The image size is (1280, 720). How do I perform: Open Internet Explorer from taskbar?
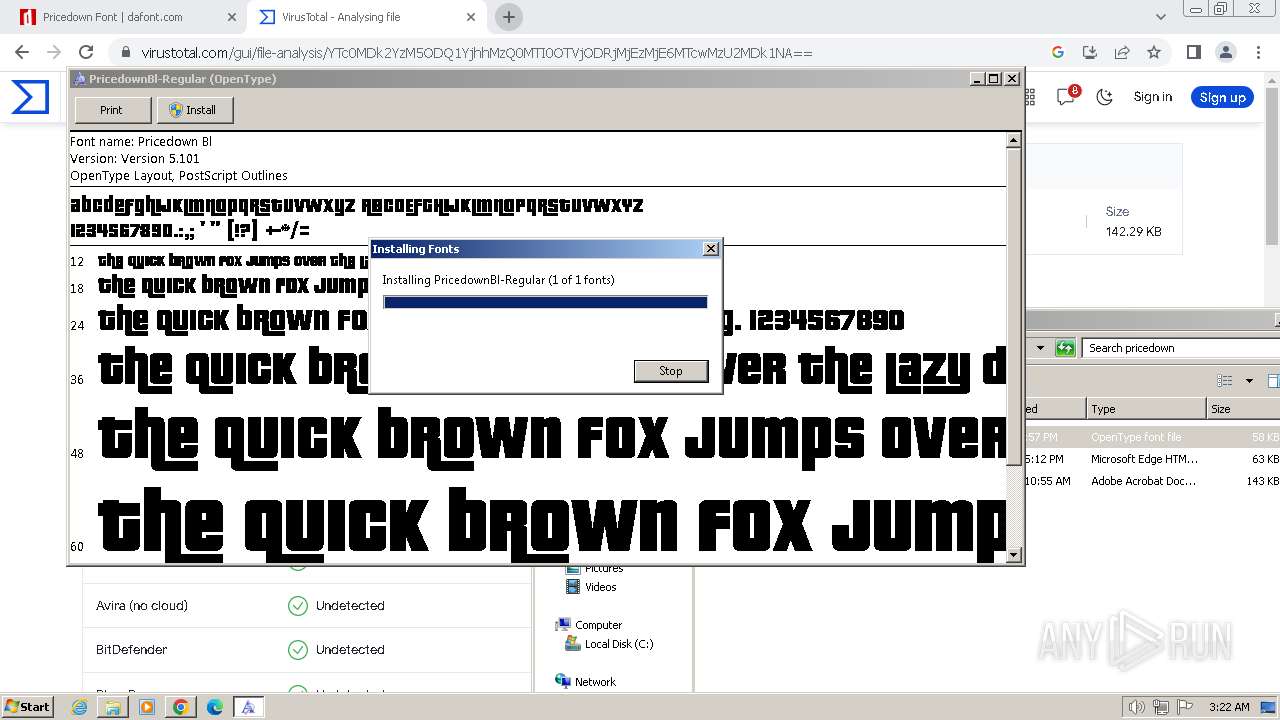[80, 707]
